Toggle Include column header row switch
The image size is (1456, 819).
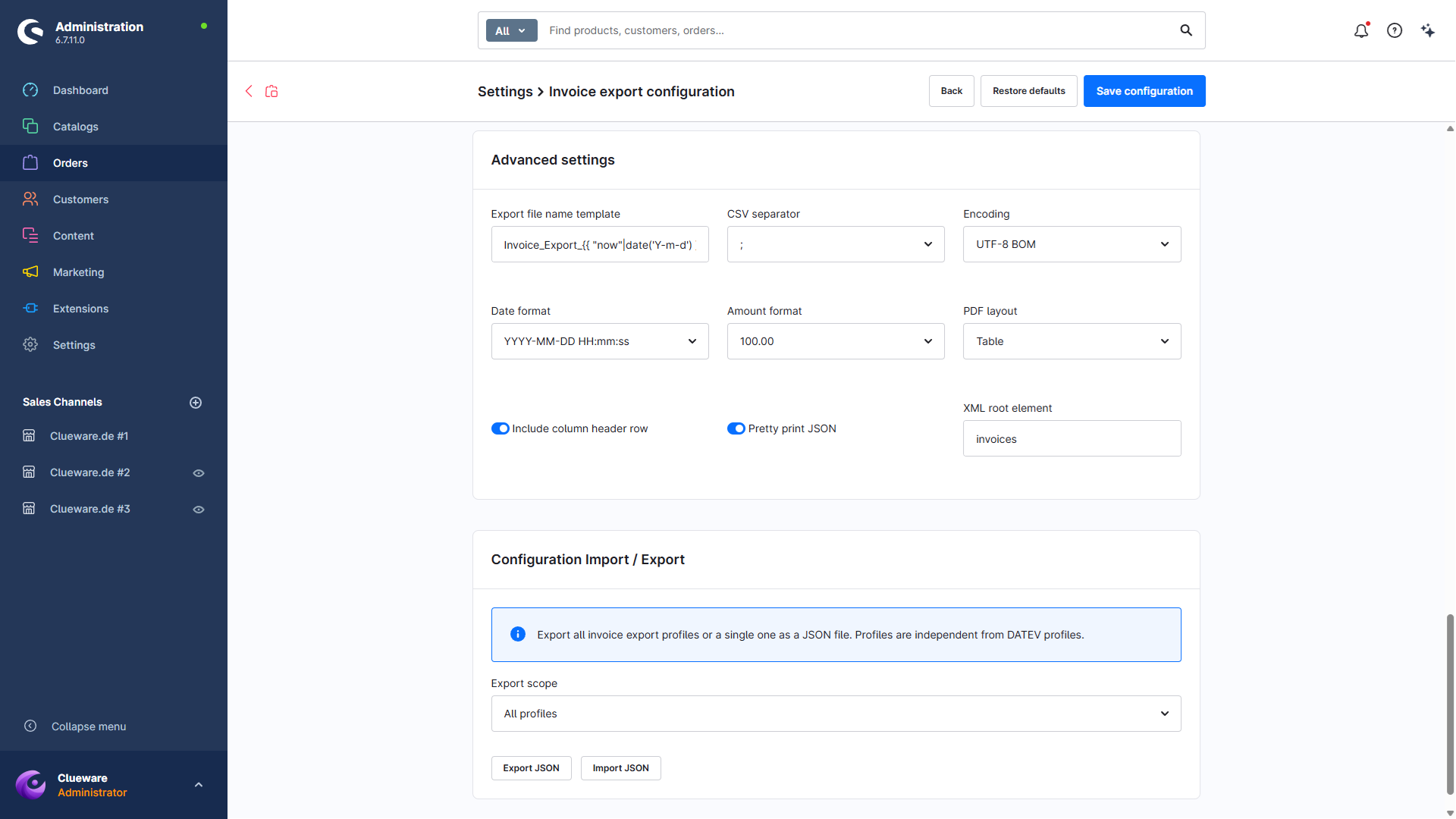click(500, 428)
